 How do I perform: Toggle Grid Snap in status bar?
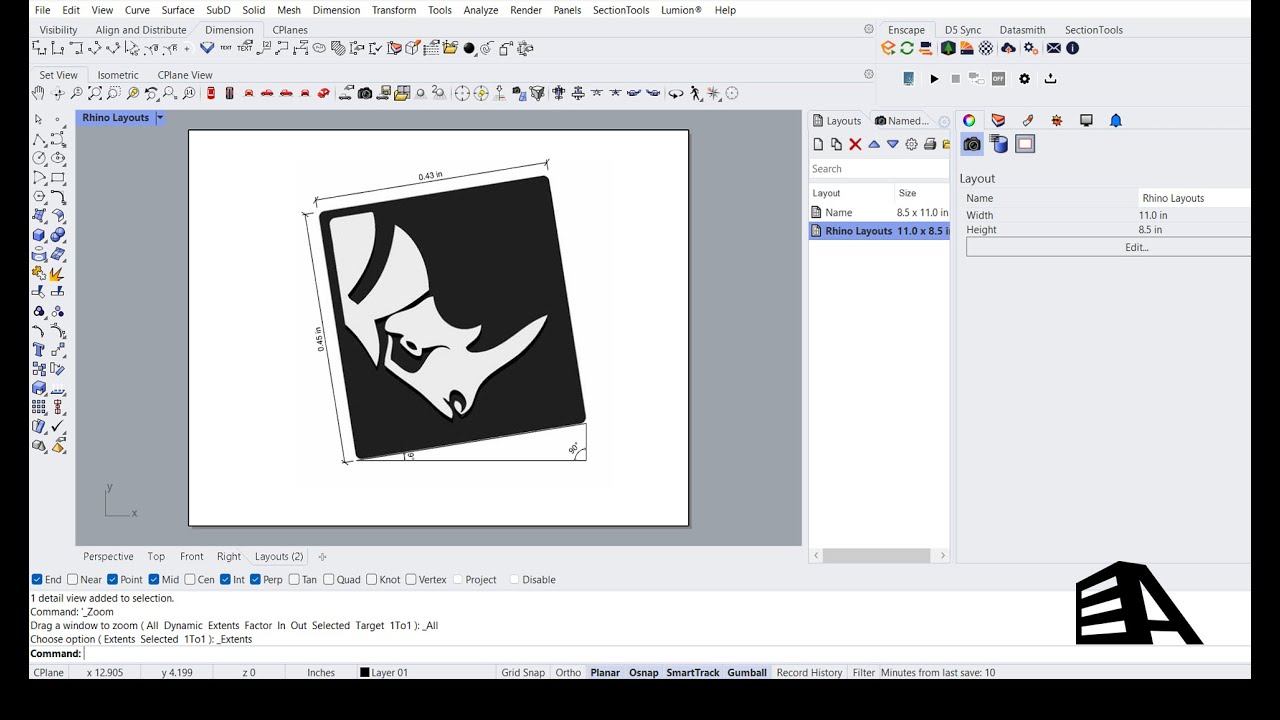pyautogui.click(x=523, y=673)
